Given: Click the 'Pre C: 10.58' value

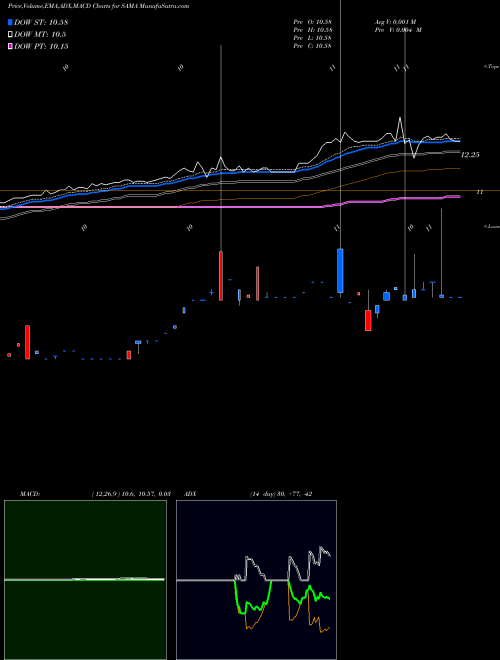Looking at the screenshot, I should 313,46.
